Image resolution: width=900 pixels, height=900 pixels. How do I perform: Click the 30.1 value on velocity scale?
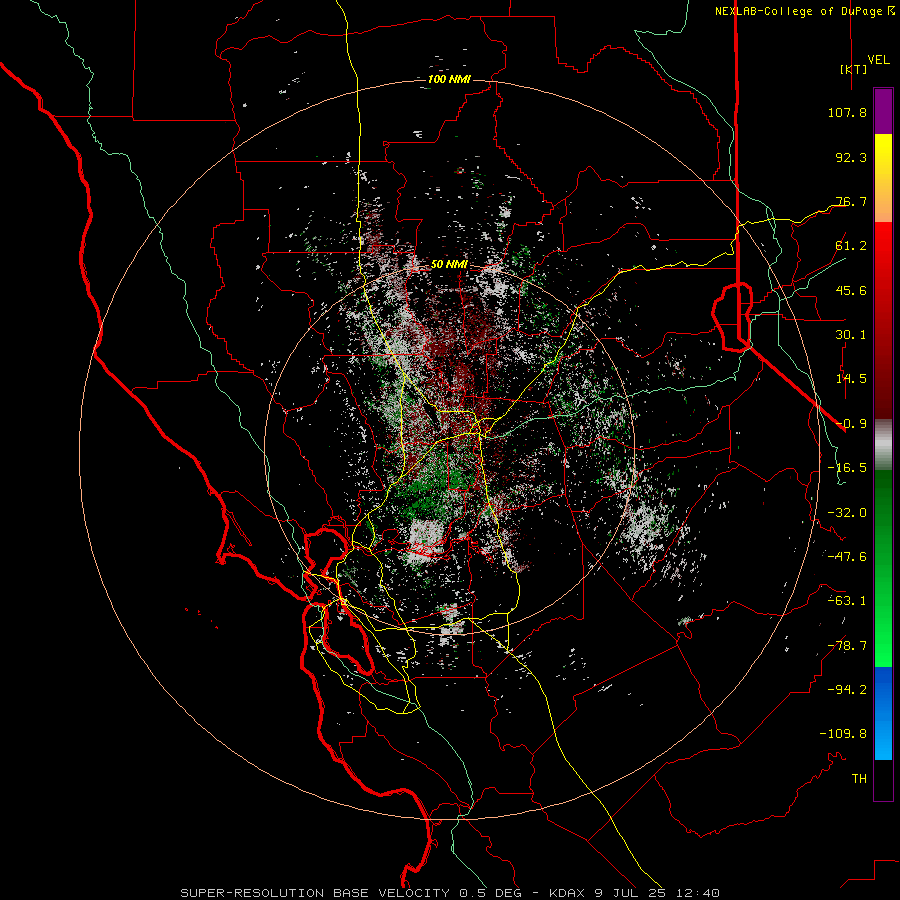coord(851,335)
